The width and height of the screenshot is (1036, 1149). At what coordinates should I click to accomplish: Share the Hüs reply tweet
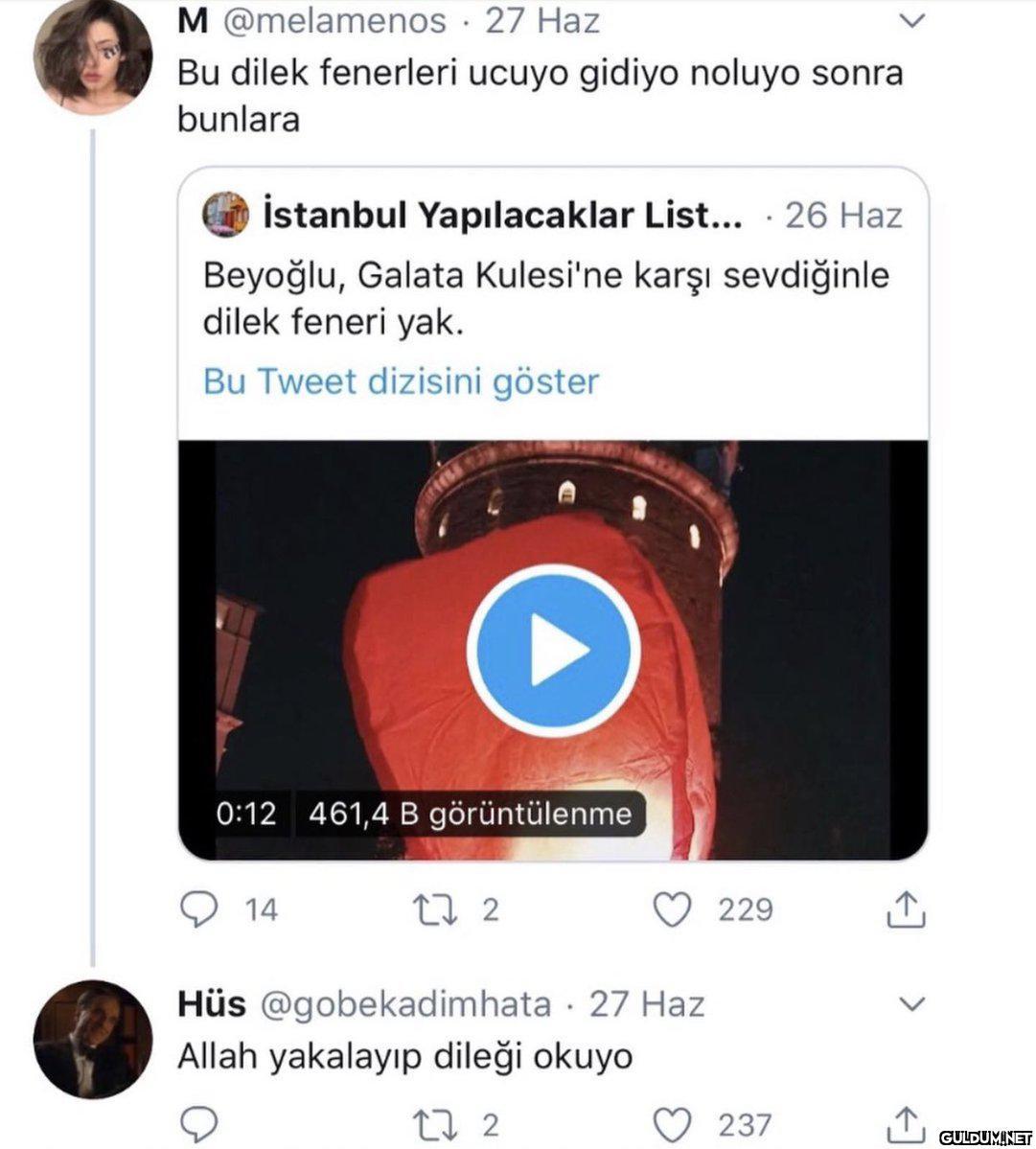click(x=905, y=1123)
